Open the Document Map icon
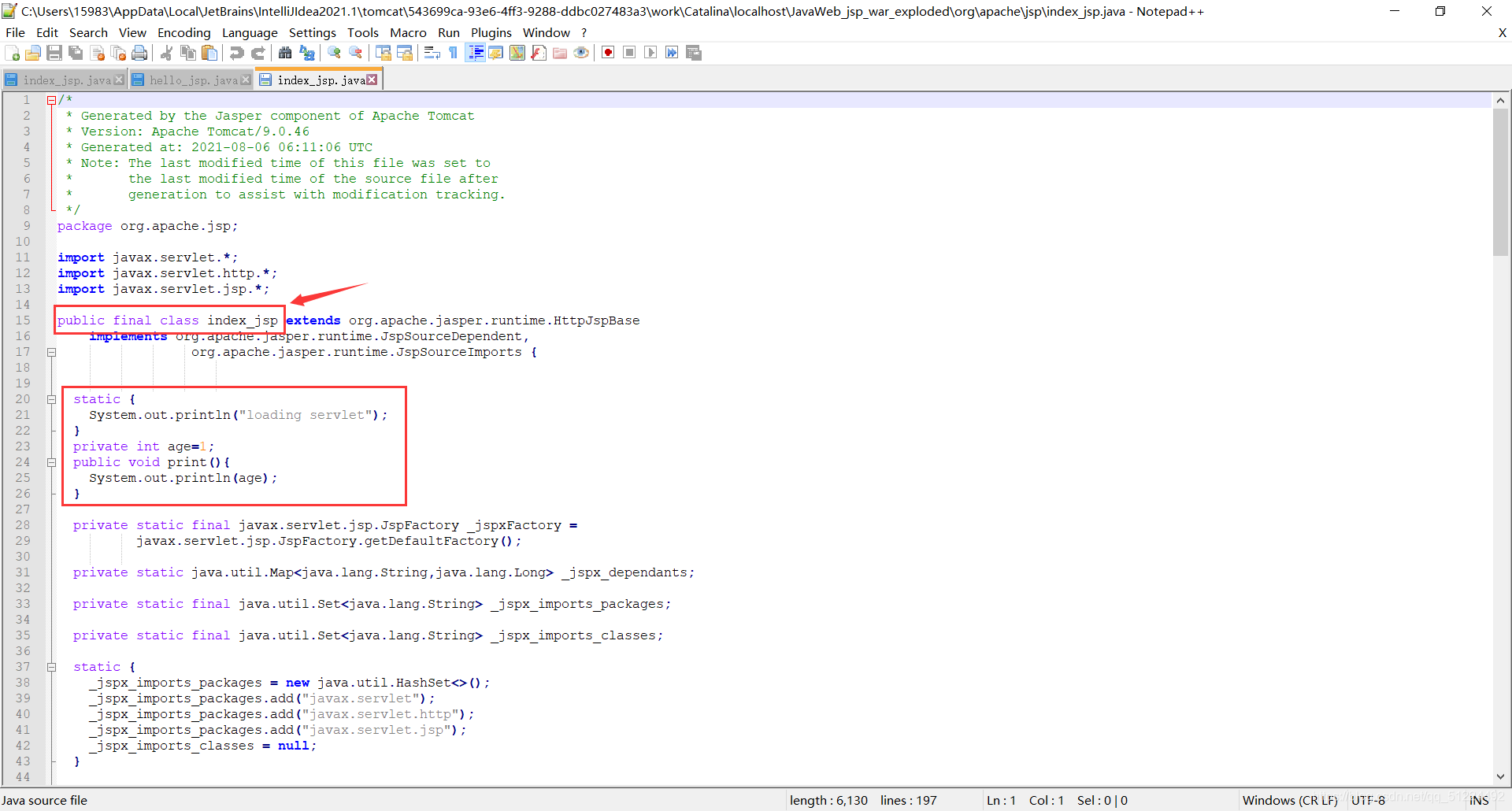The height and width of the screenshot is (811, 1512). [x=517, y=53]
